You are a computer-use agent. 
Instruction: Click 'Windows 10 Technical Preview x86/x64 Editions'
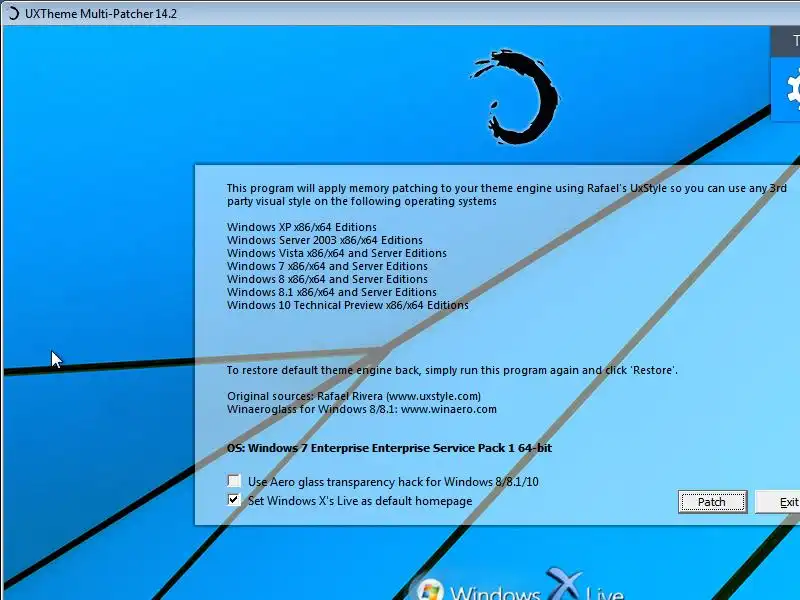[x=347, y=305]
